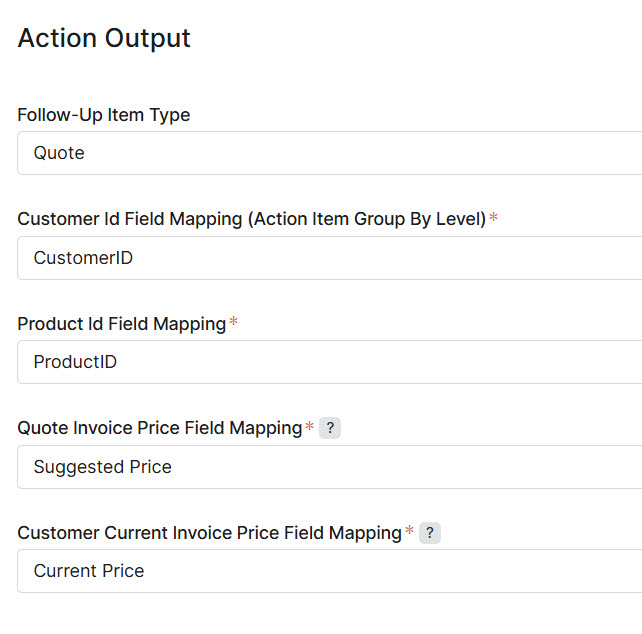The height and width of the screenshot is (634, 642).
Task: Expand the Quote Invoice Price Field Mapping dropdown
Action: (x=330, y=467)
